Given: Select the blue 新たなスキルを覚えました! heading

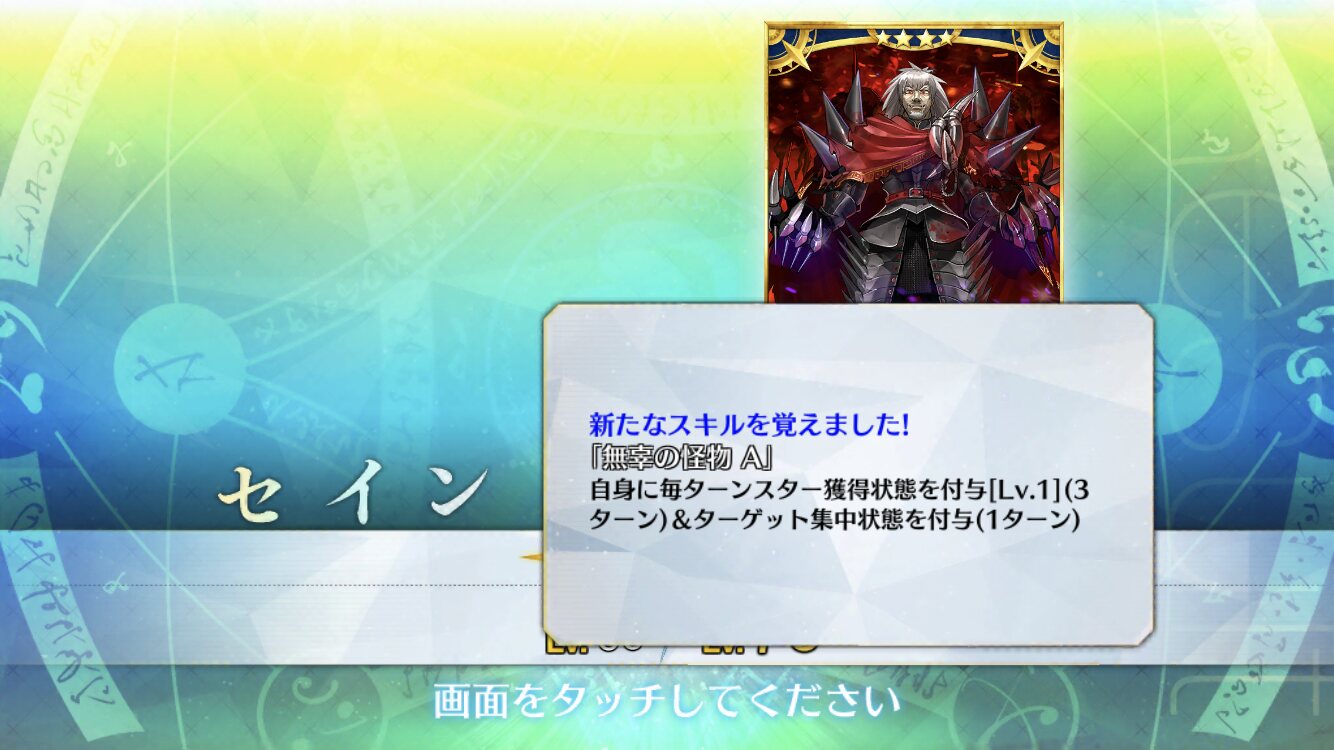Looking at the screenshot, I should pos(749,425).
